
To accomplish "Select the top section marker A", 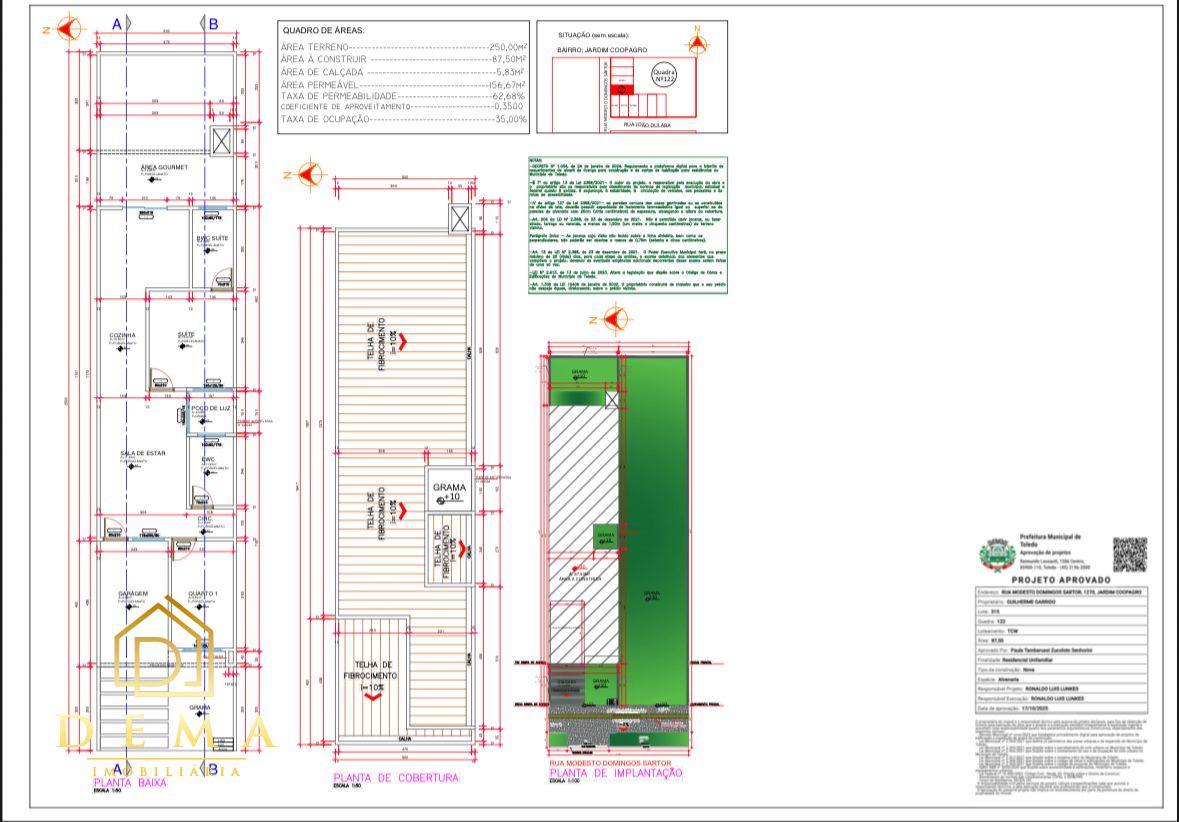I will 117,24.
